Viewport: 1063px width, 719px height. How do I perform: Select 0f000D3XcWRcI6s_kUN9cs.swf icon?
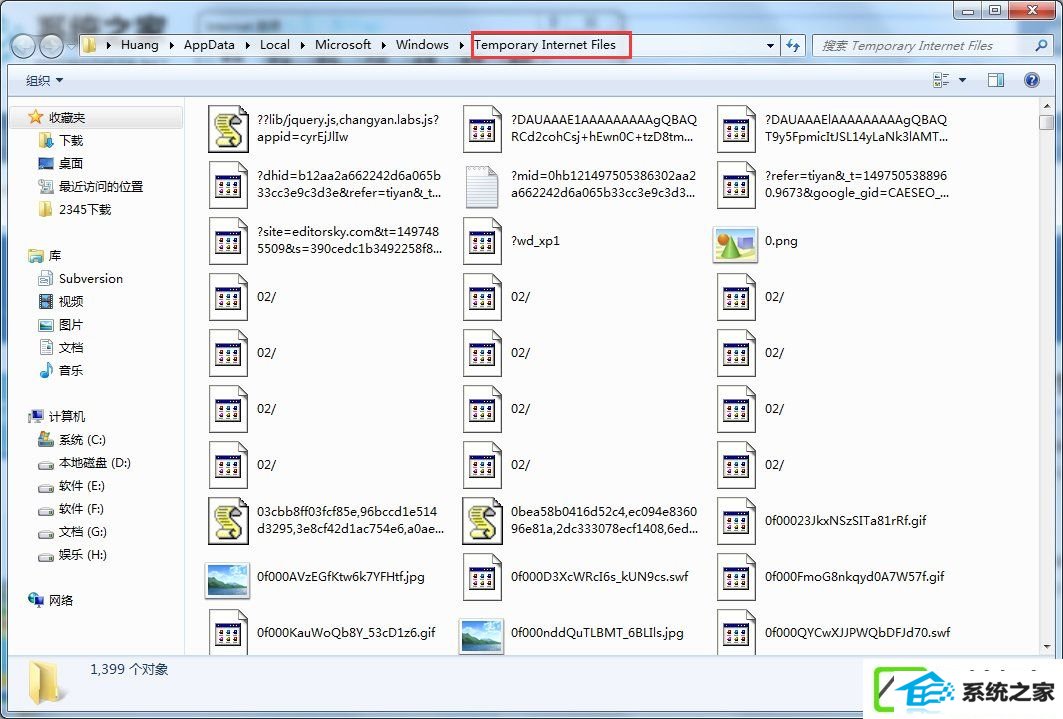482,577
